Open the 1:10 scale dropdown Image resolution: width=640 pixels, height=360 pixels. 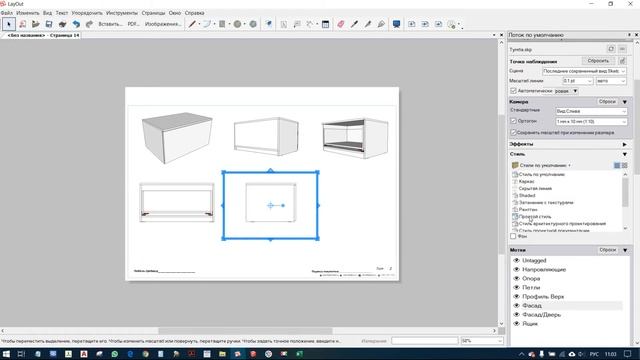[x=591, y=122]
